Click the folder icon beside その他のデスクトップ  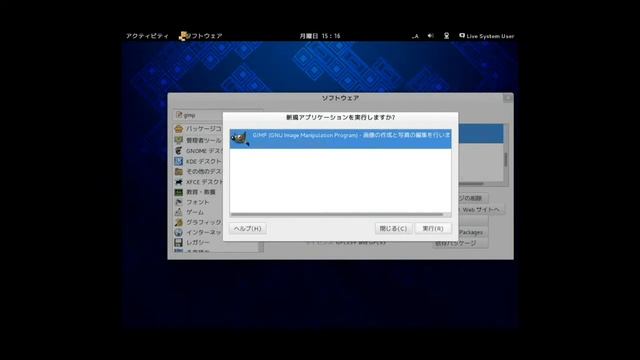(x=178, y=171)
